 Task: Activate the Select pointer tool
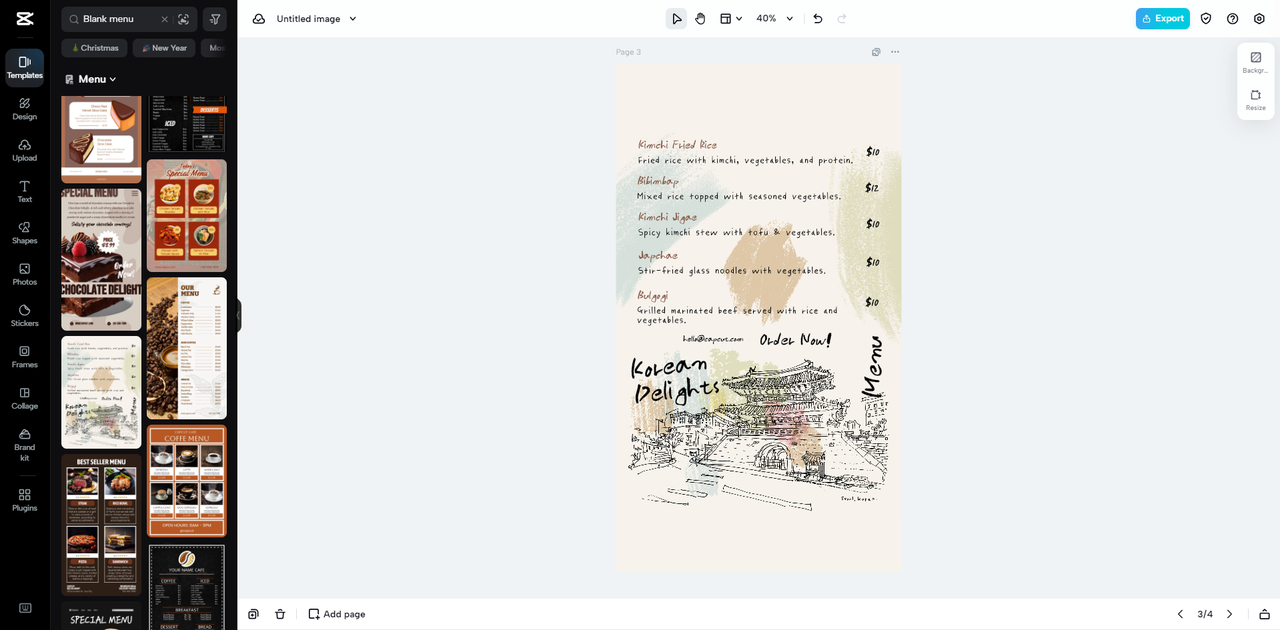(677, 19)
